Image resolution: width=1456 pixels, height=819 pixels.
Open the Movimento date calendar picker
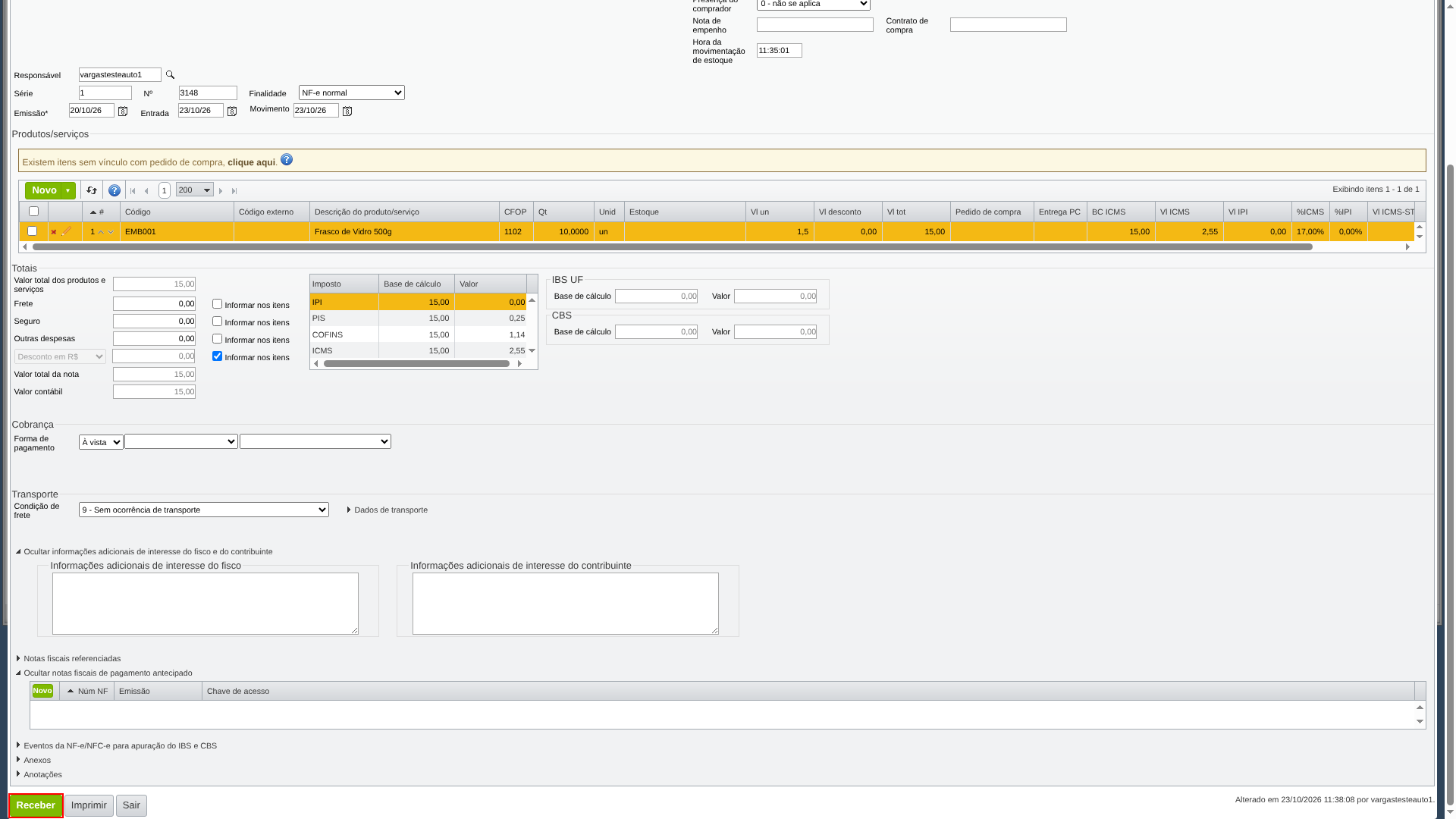coord(347,111)
